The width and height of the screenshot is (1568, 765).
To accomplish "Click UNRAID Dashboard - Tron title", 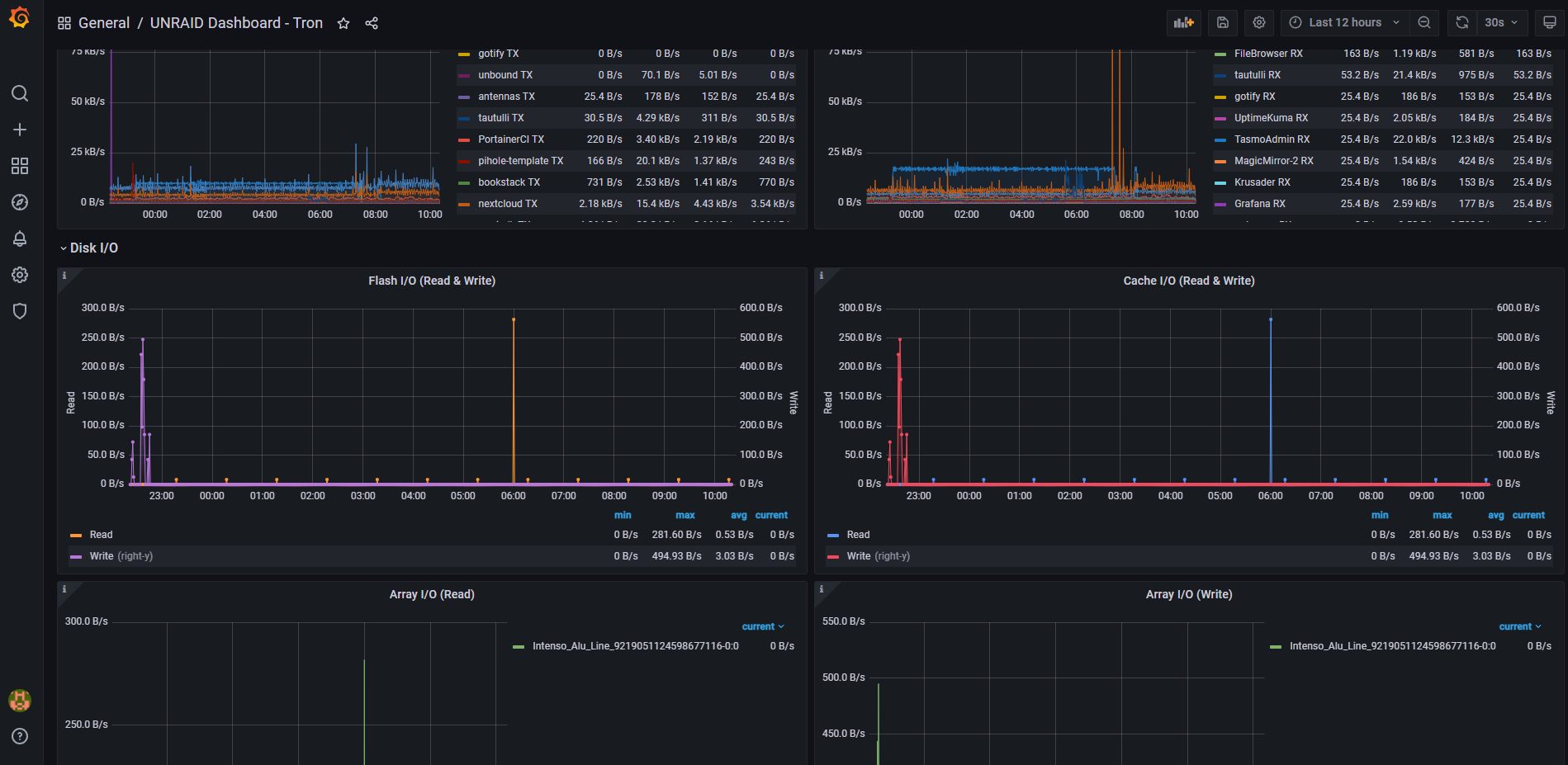I will coord(236,23).
